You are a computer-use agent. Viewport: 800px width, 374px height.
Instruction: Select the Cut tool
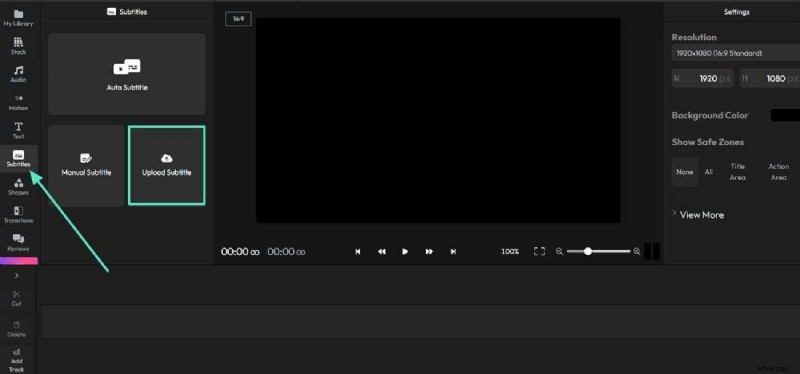click(16, 298)
